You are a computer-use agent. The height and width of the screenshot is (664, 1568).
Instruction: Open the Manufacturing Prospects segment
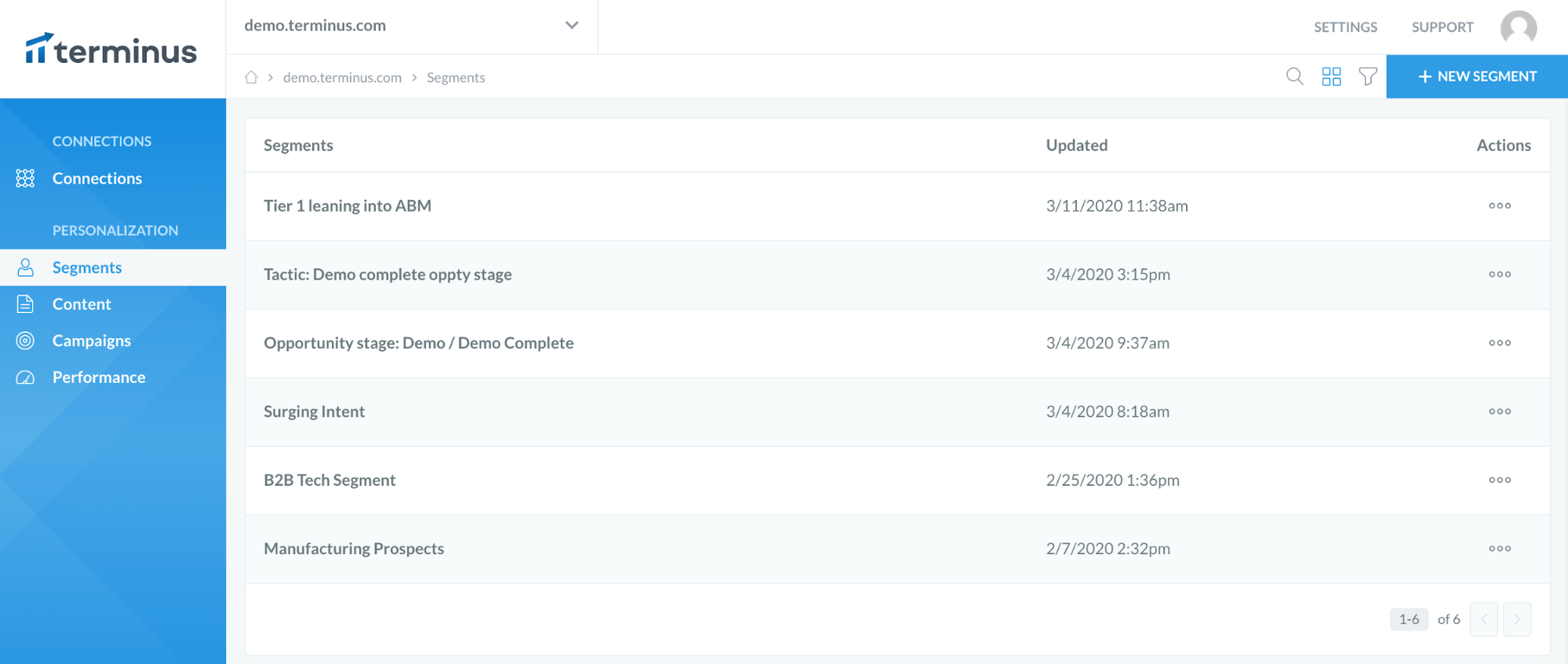pos(354,549)
